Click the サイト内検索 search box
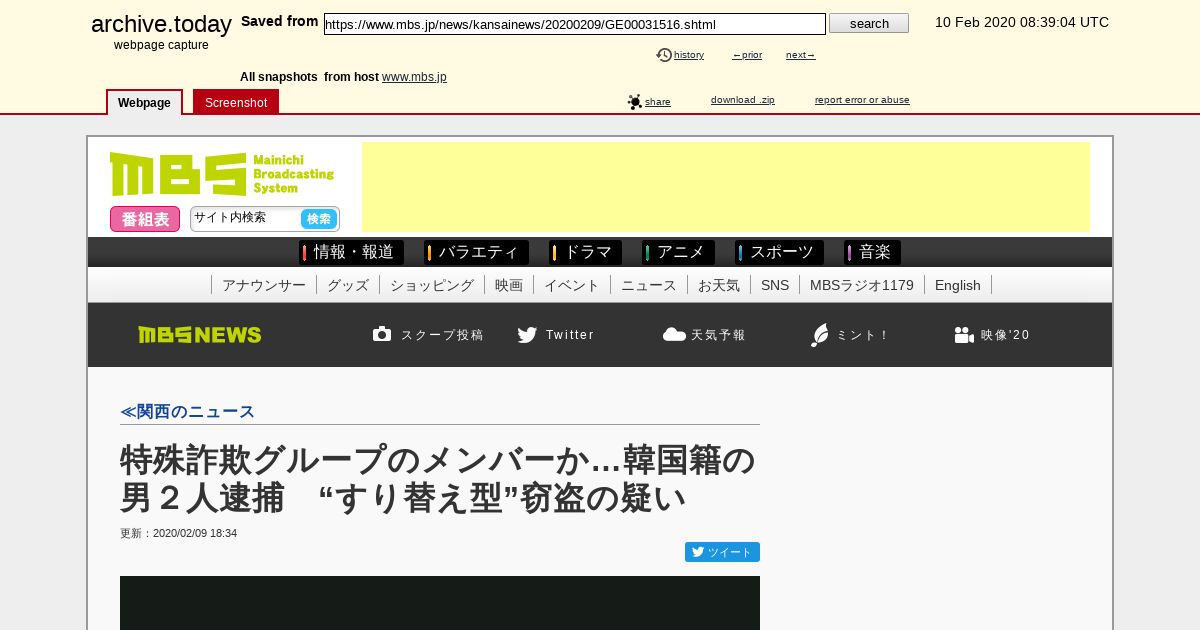Screen dimensions: 1200x630 (245, 218)
